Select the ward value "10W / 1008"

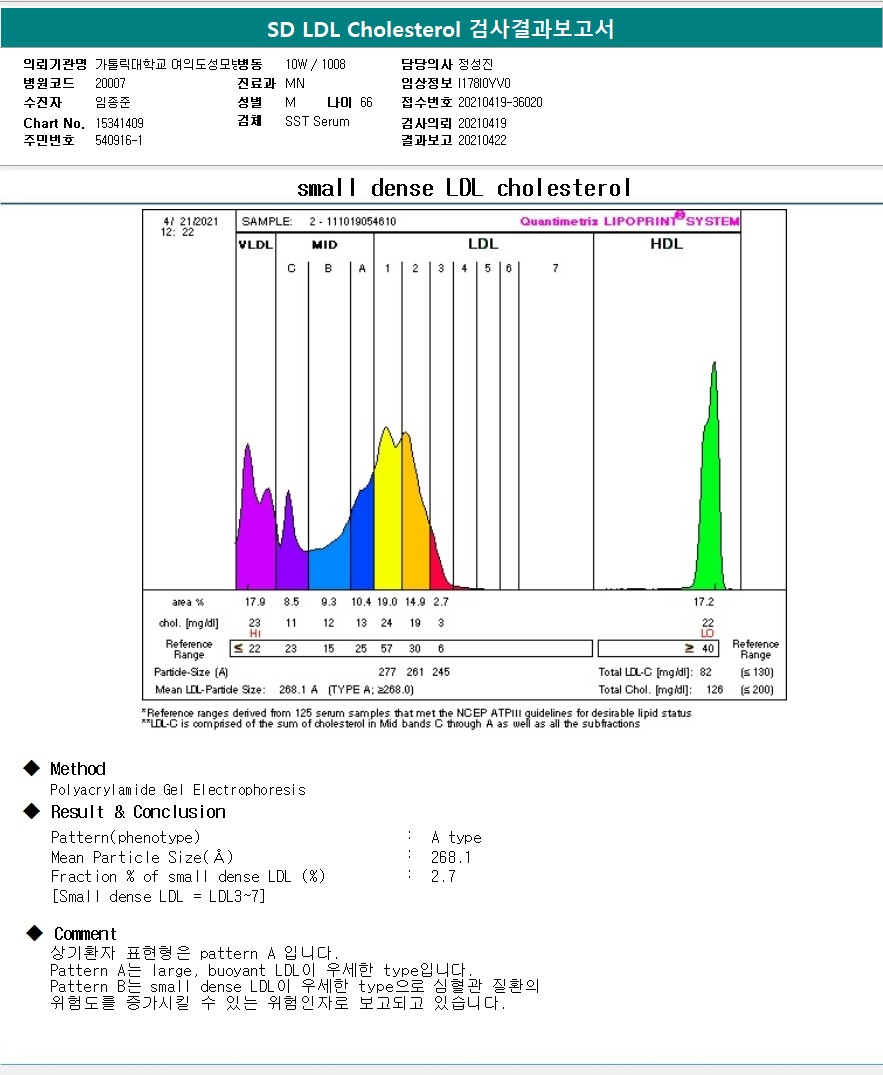point(315,64)
